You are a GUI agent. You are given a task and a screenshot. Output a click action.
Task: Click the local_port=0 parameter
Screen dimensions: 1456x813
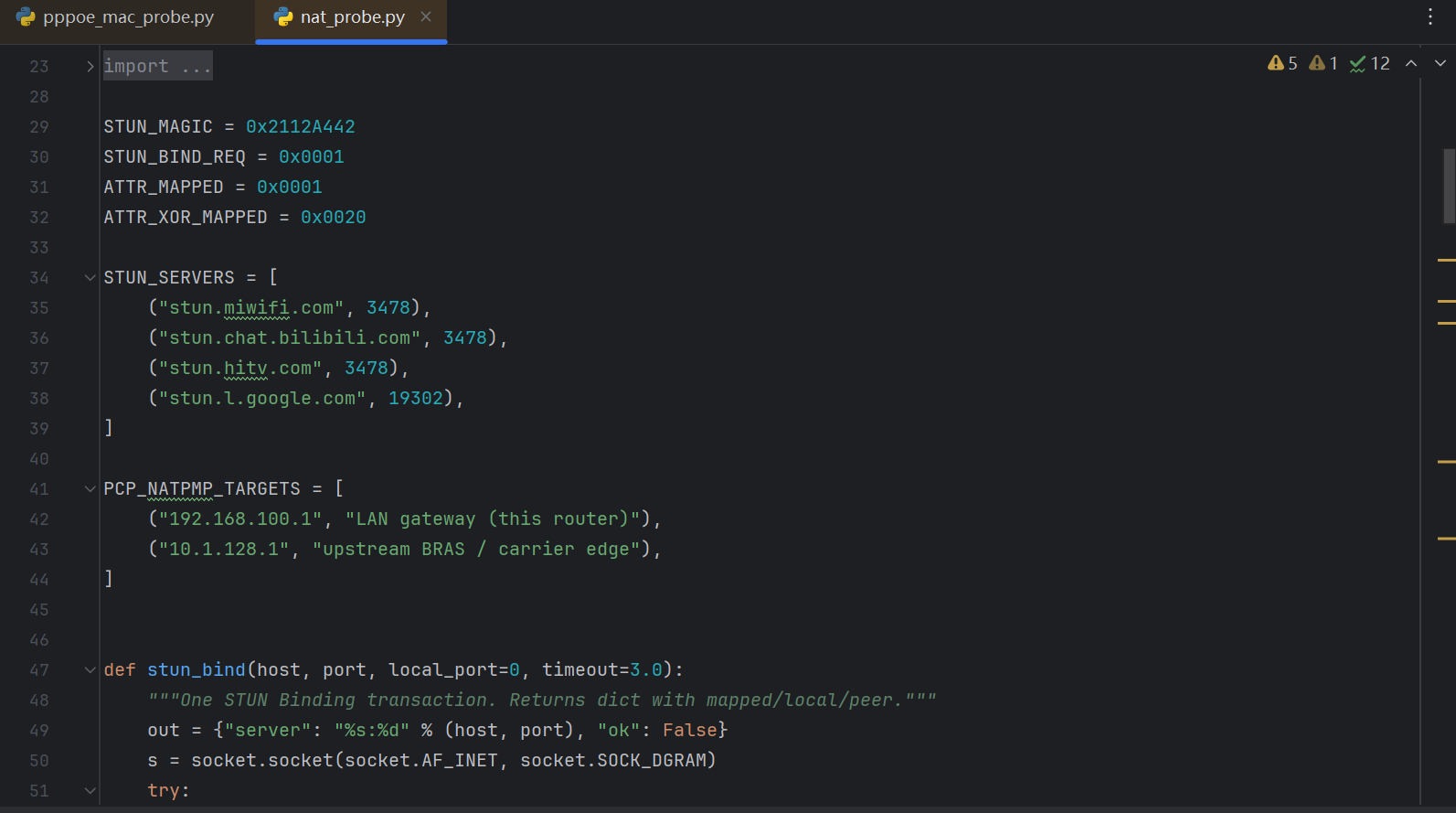click(x=454, y=669)
